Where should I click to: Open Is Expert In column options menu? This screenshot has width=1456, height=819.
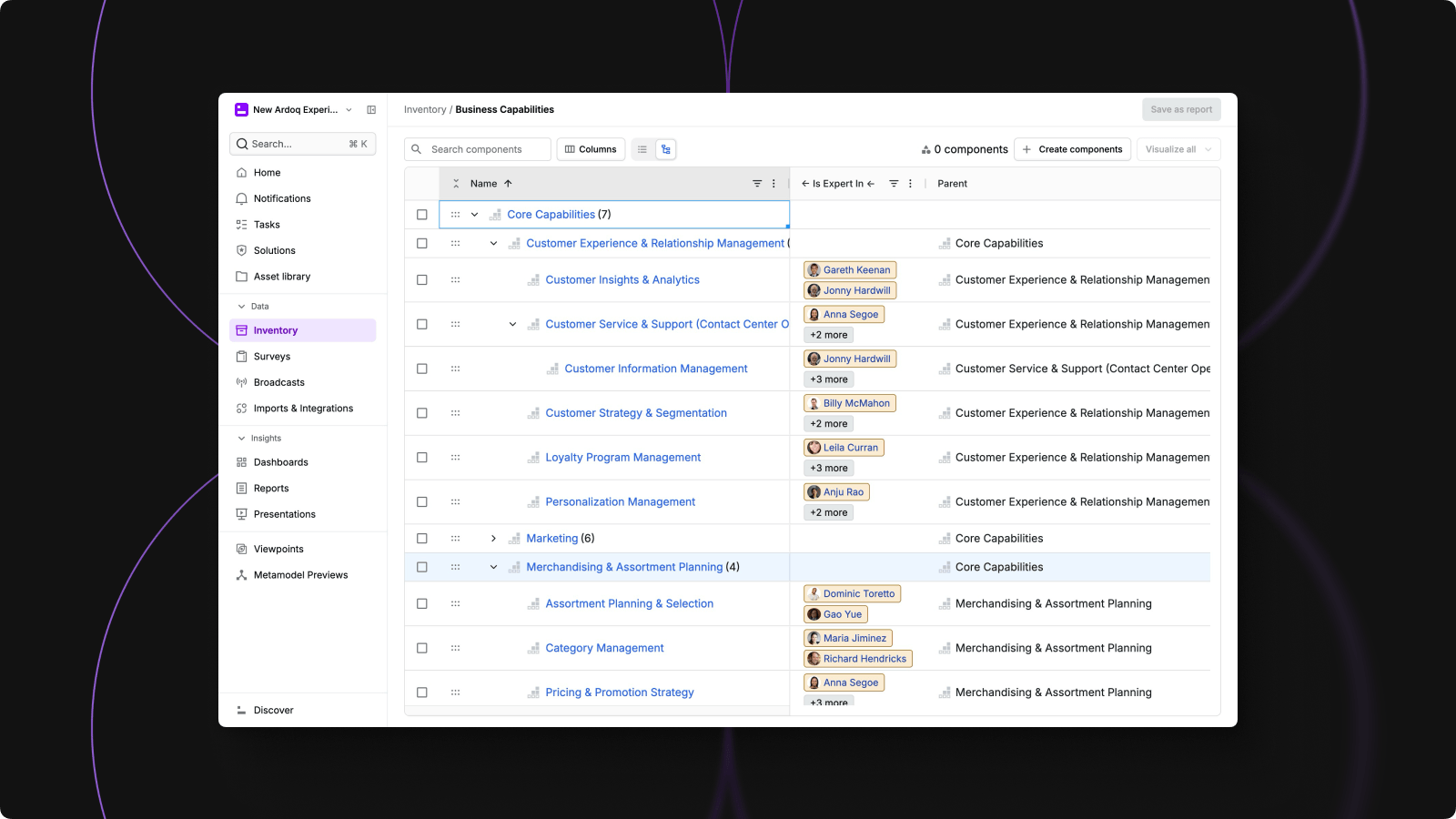[910, 184]
